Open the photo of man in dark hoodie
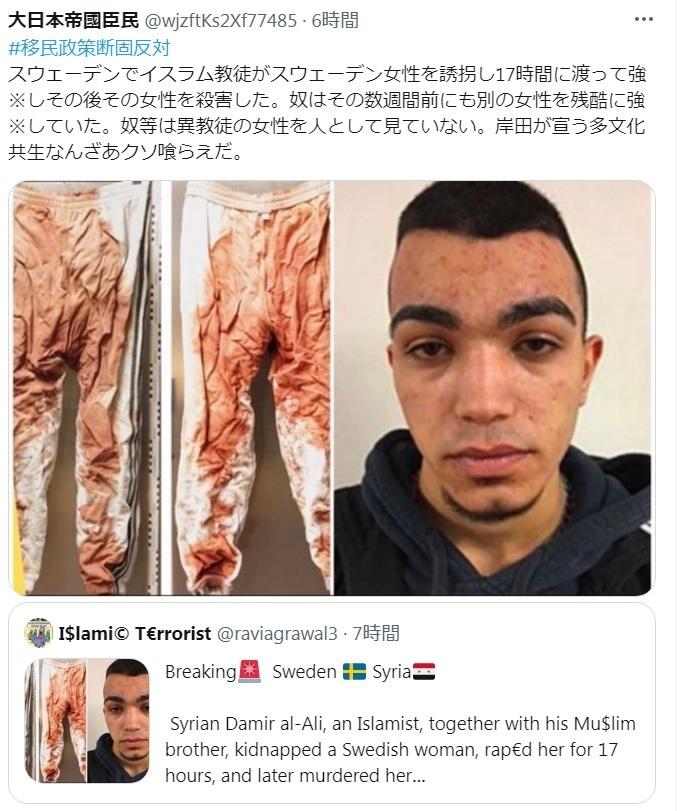Screen dimensions: 684x811 pos(494,388)
